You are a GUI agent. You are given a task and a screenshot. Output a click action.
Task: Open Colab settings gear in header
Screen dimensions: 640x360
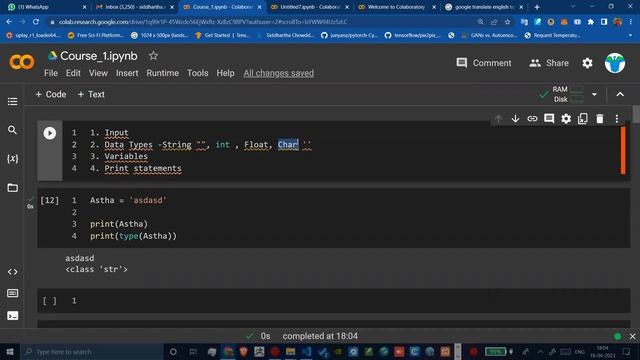pos(587,63)
